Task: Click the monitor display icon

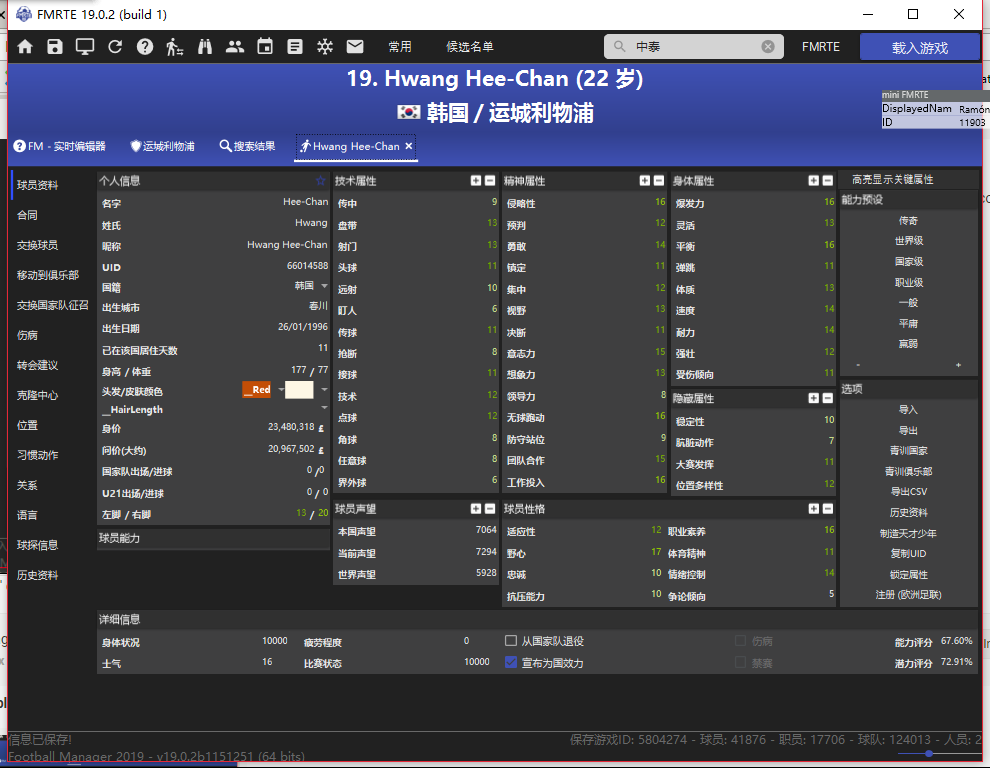Action: pyautogui.click(x=85, y=47)
